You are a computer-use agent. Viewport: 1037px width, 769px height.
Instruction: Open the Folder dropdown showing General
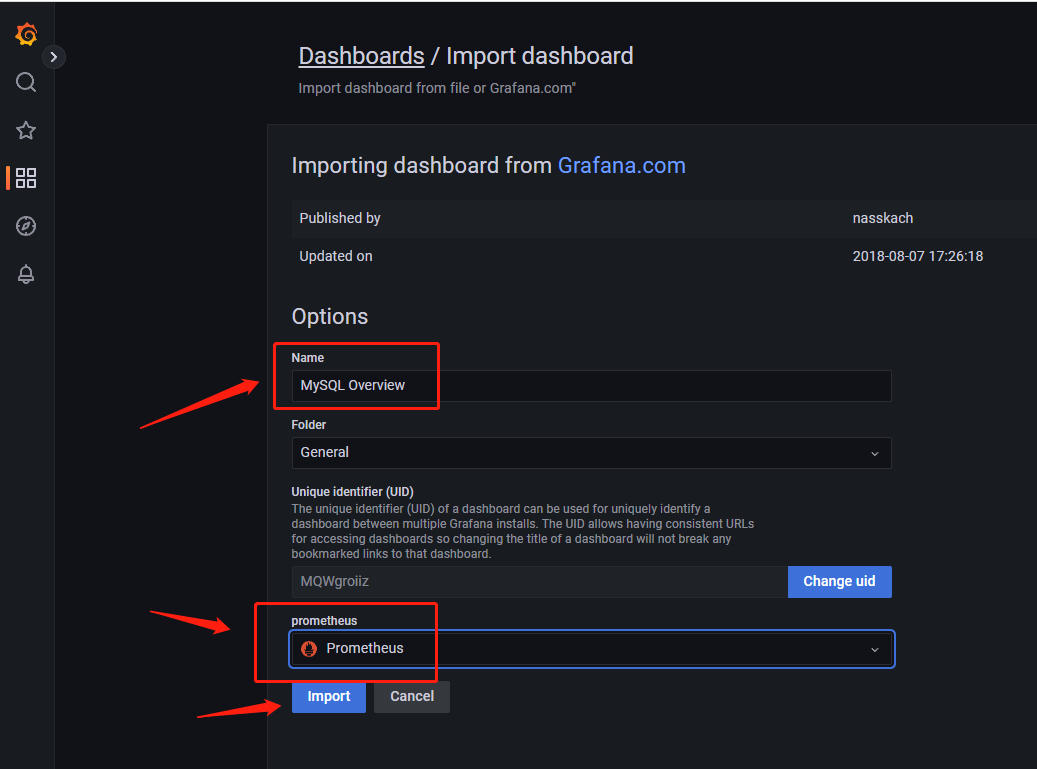(x=591, y=453)
